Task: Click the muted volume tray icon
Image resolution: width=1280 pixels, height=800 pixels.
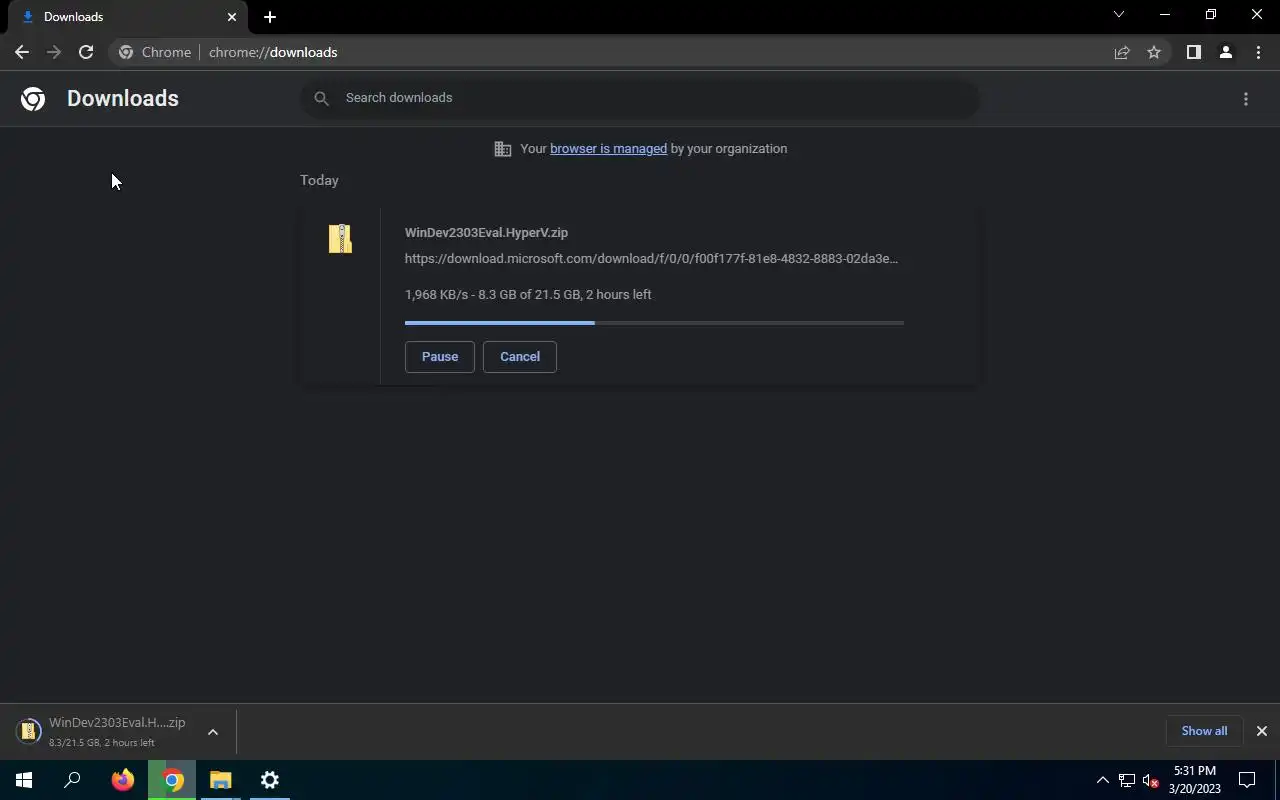Action: coord(1150,781)
